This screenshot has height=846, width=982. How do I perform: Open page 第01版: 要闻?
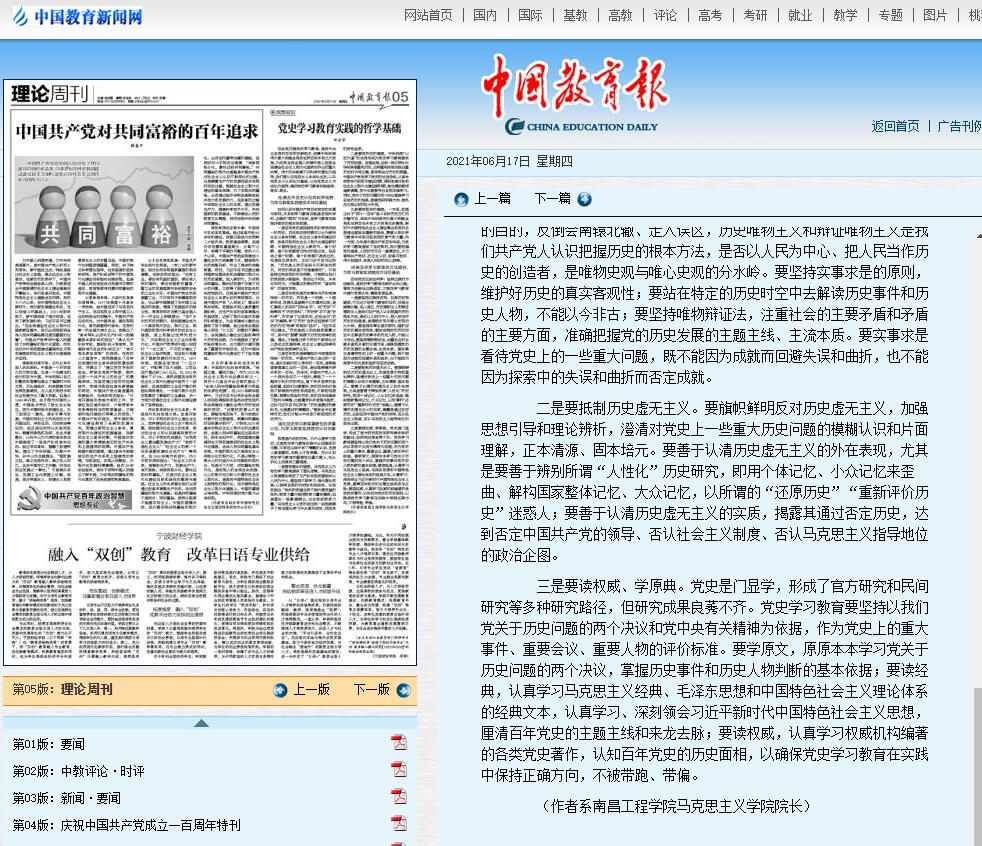click(49, 744)
